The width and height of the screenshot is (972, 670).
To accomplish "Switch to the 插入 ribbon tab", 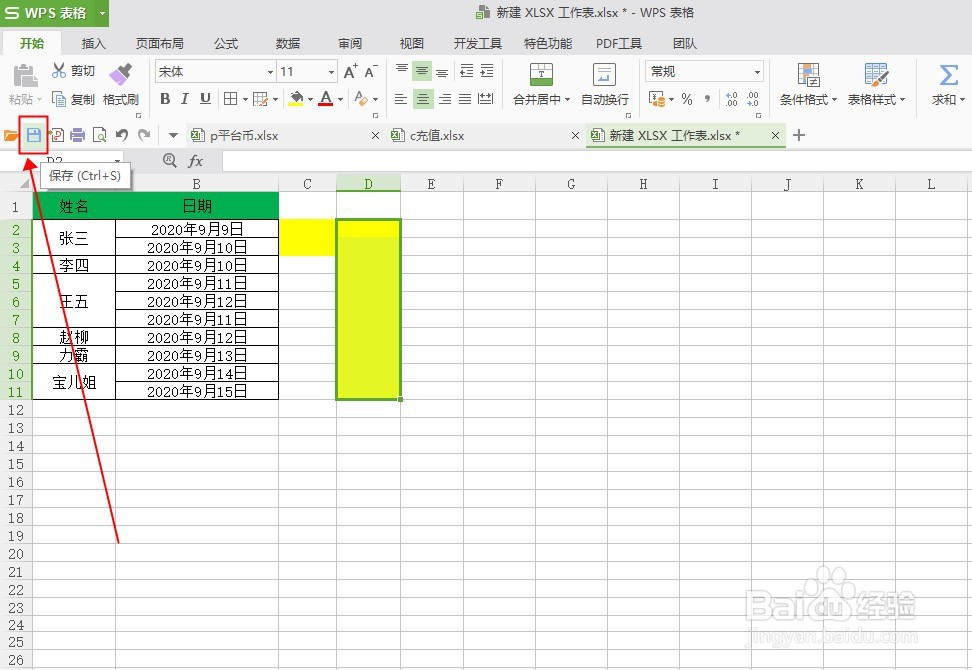I will pyautogui.click(x=94, y=43).
